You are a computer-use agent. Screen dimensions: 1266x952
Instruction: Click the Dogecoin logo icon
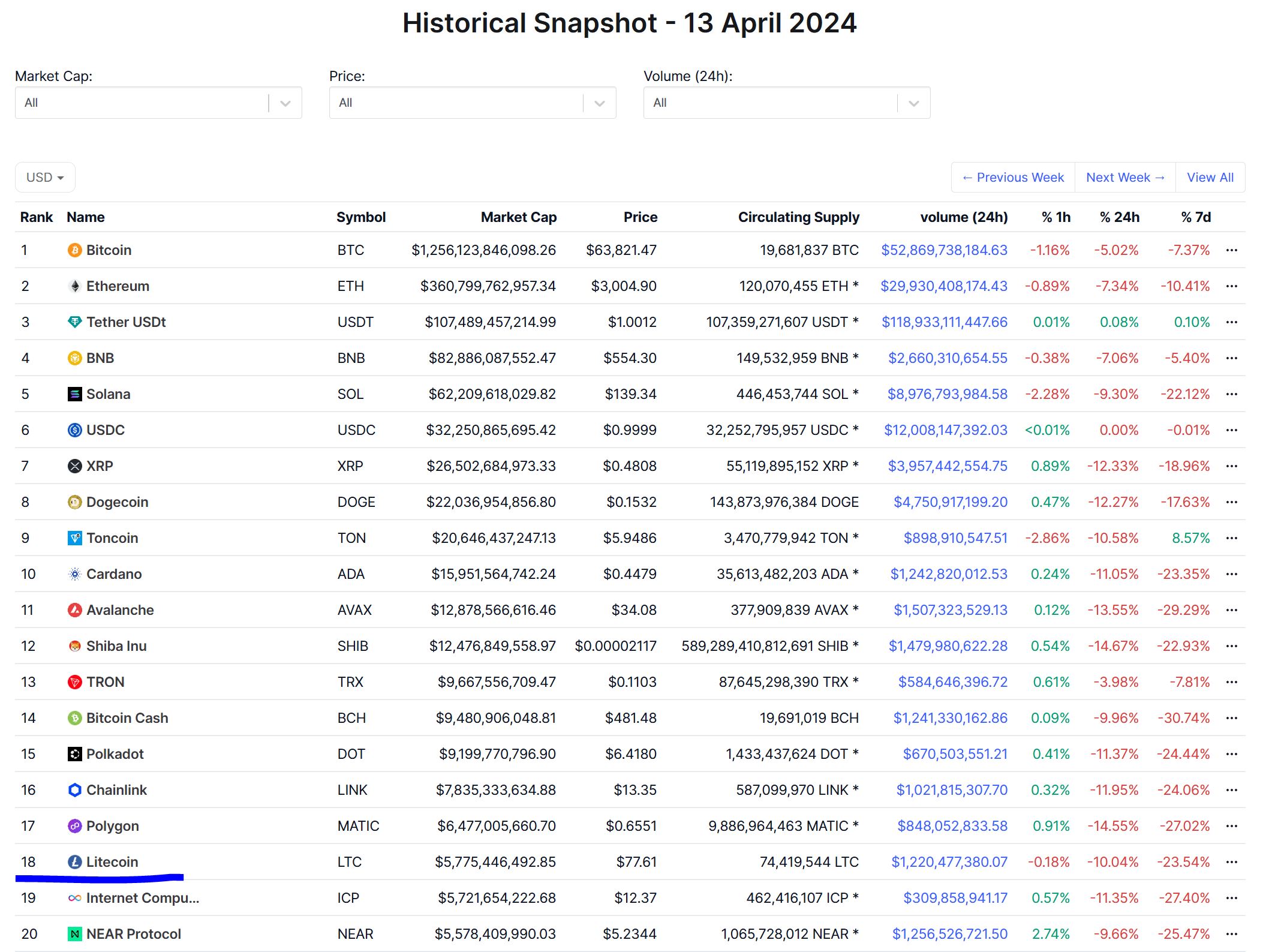click(x=74, y=502)
